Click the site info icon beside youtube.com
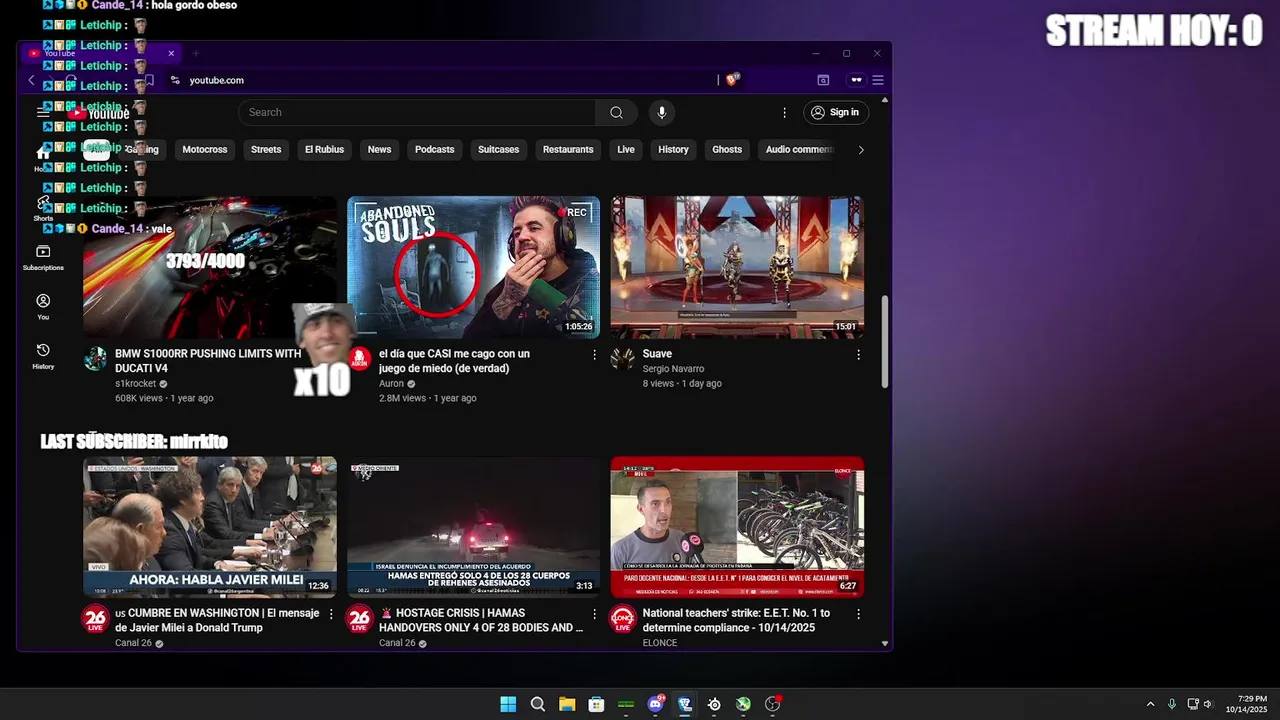This screenshot has height=720, width=1280. pyautogui.click(x=175, y=80)
